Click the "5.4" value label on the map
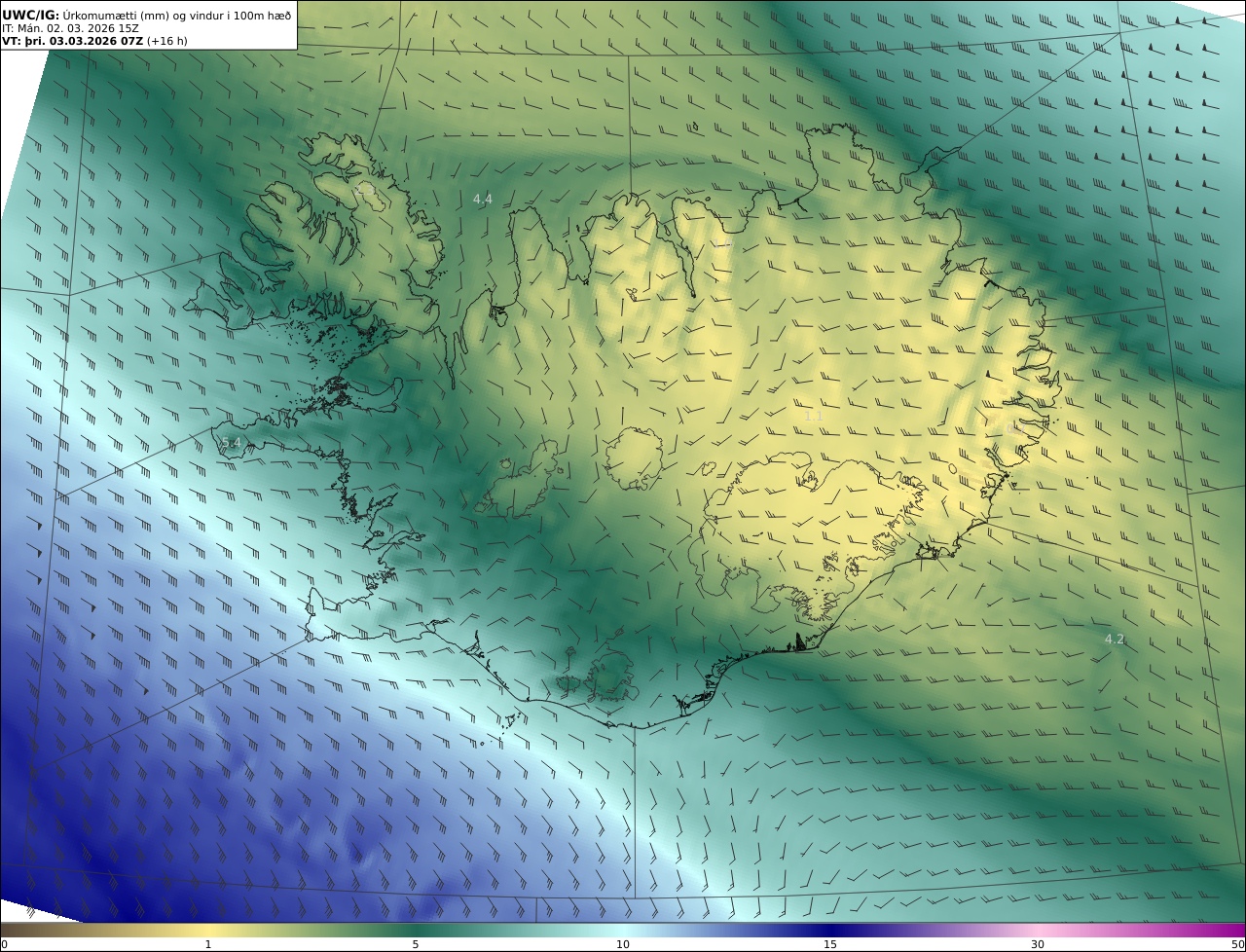Viewport: 1246px width, 952px height. point(231,443)
